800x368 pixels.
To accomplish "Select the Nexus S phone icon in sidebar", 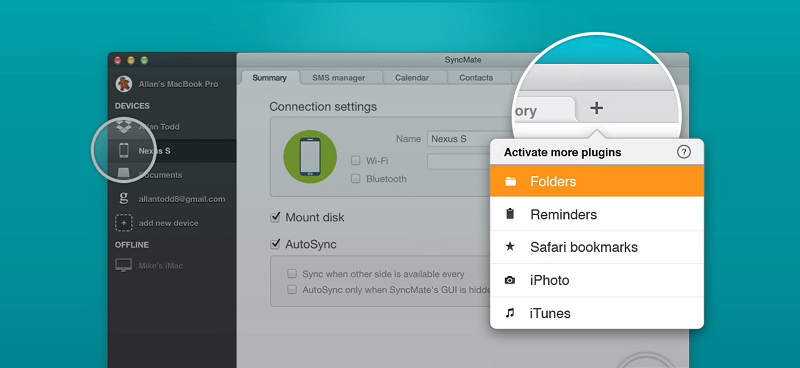I will (x=123, y=151).
